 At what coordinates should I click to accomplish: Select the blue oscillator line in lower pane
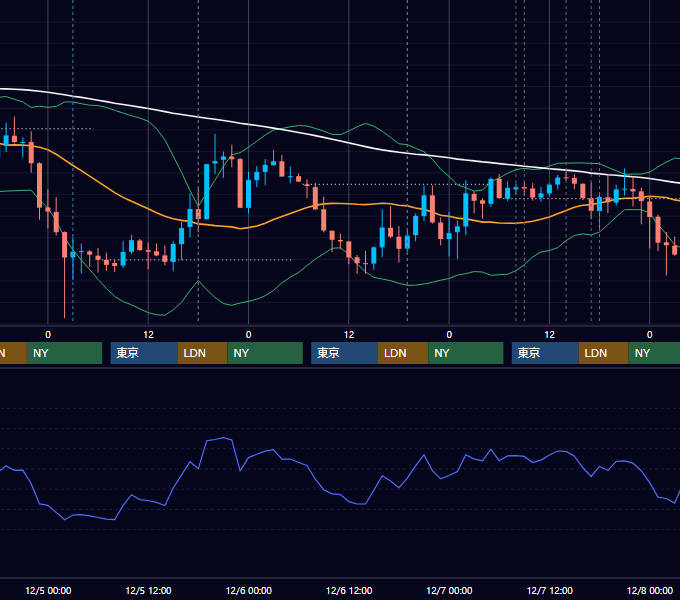click(x=347, y=500)
